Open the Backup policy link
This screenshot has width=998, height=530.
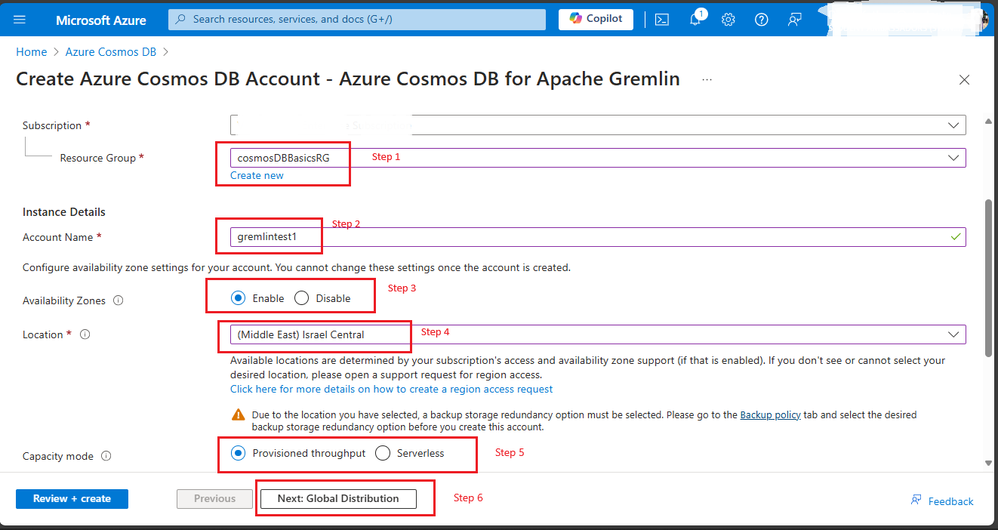[x=770, y=415]
